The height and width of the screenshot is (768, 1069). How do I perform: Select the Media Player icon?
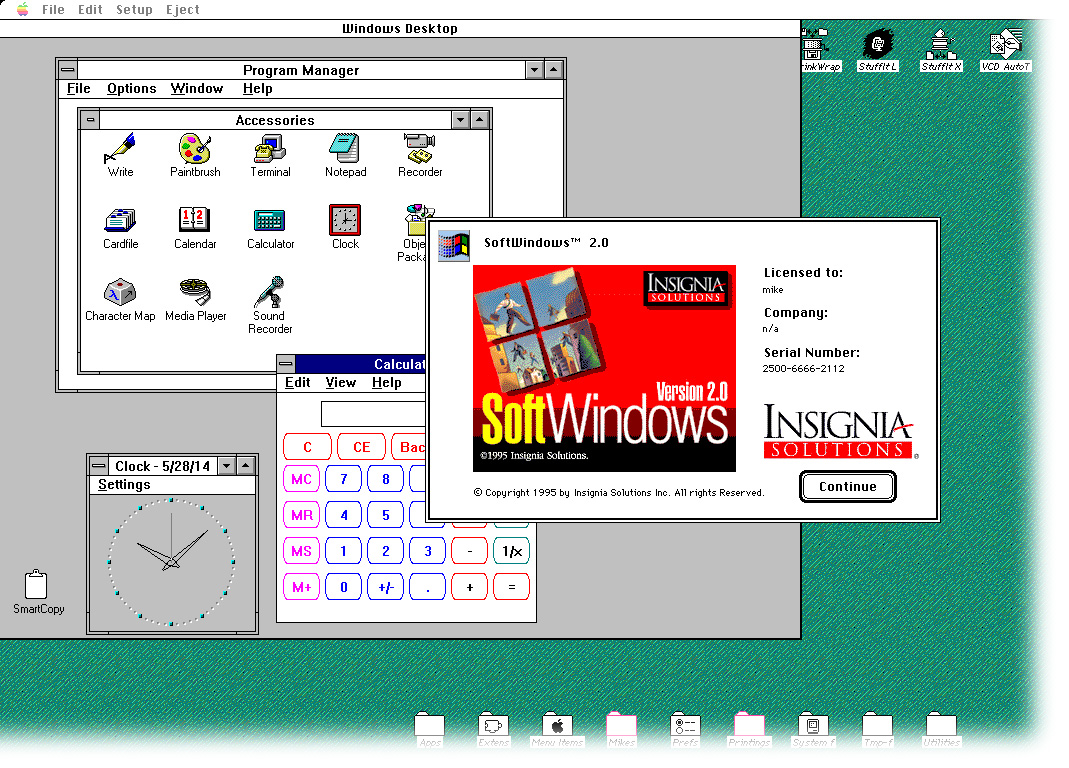click(195, 293)
